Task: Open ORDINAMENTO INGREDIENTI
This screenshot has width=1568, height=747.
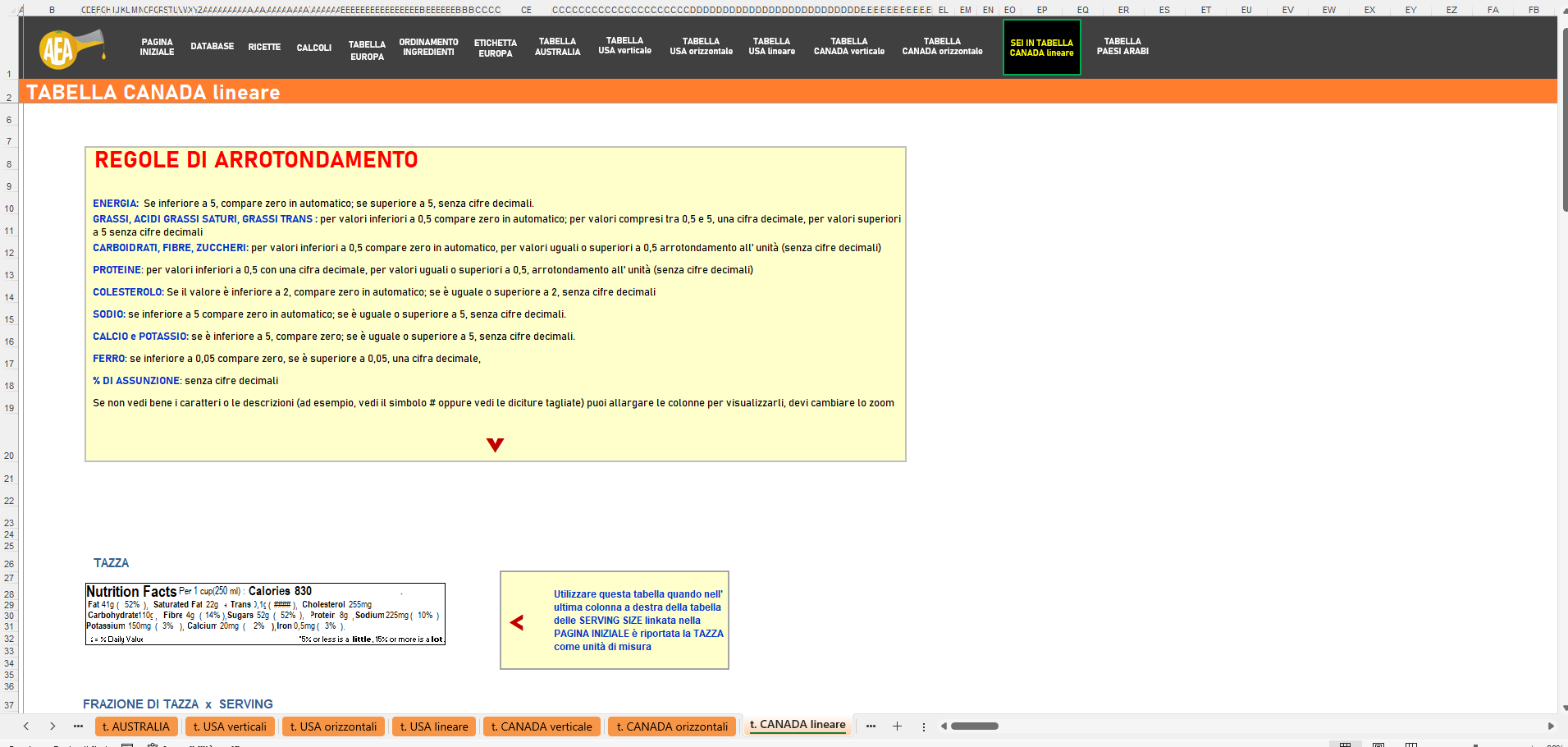Action: (x=428, y=47)
